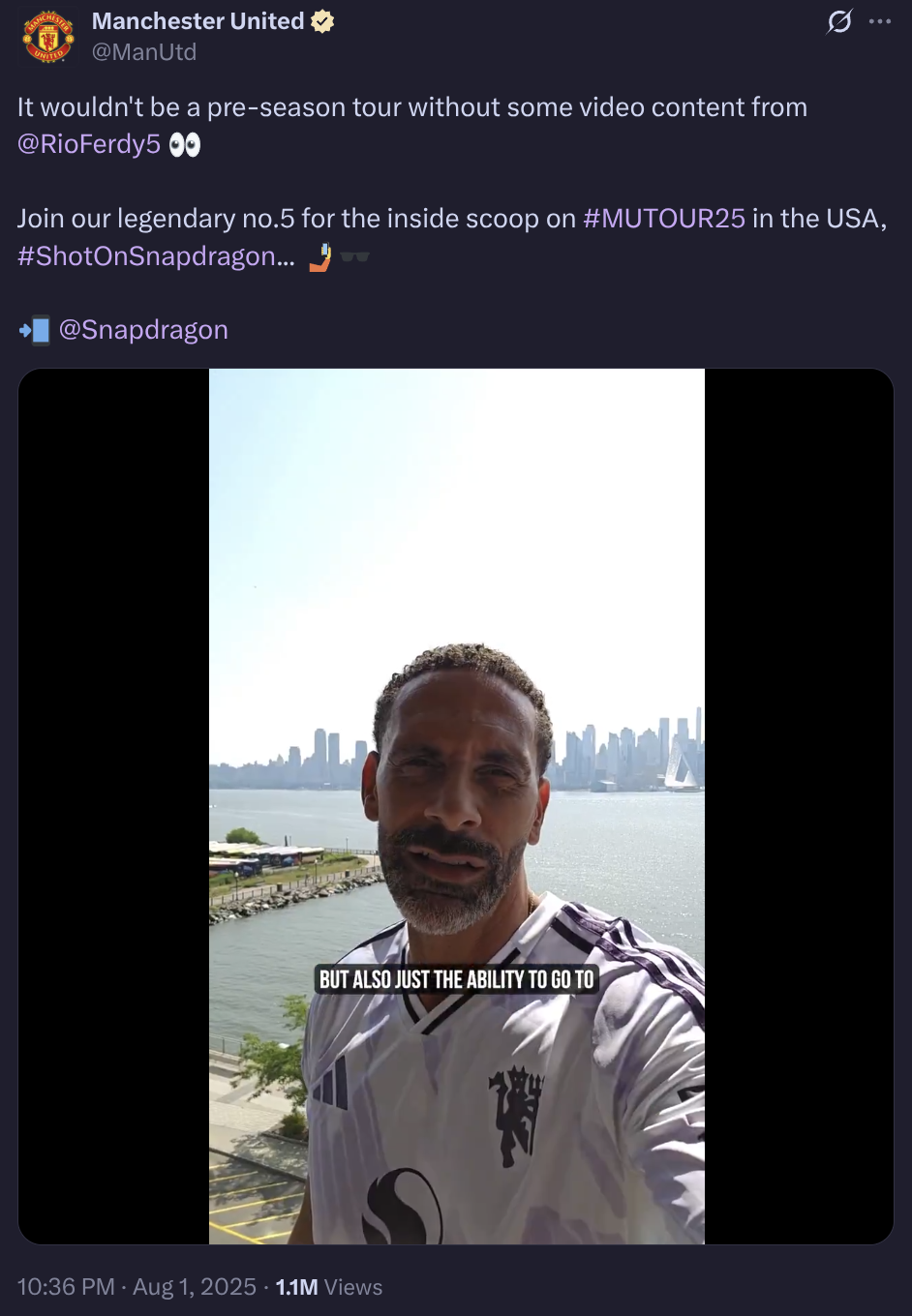The image size is (912, 1316).
Task: Click the eyes emoji after @RioFerdy5
Action: 184,145
